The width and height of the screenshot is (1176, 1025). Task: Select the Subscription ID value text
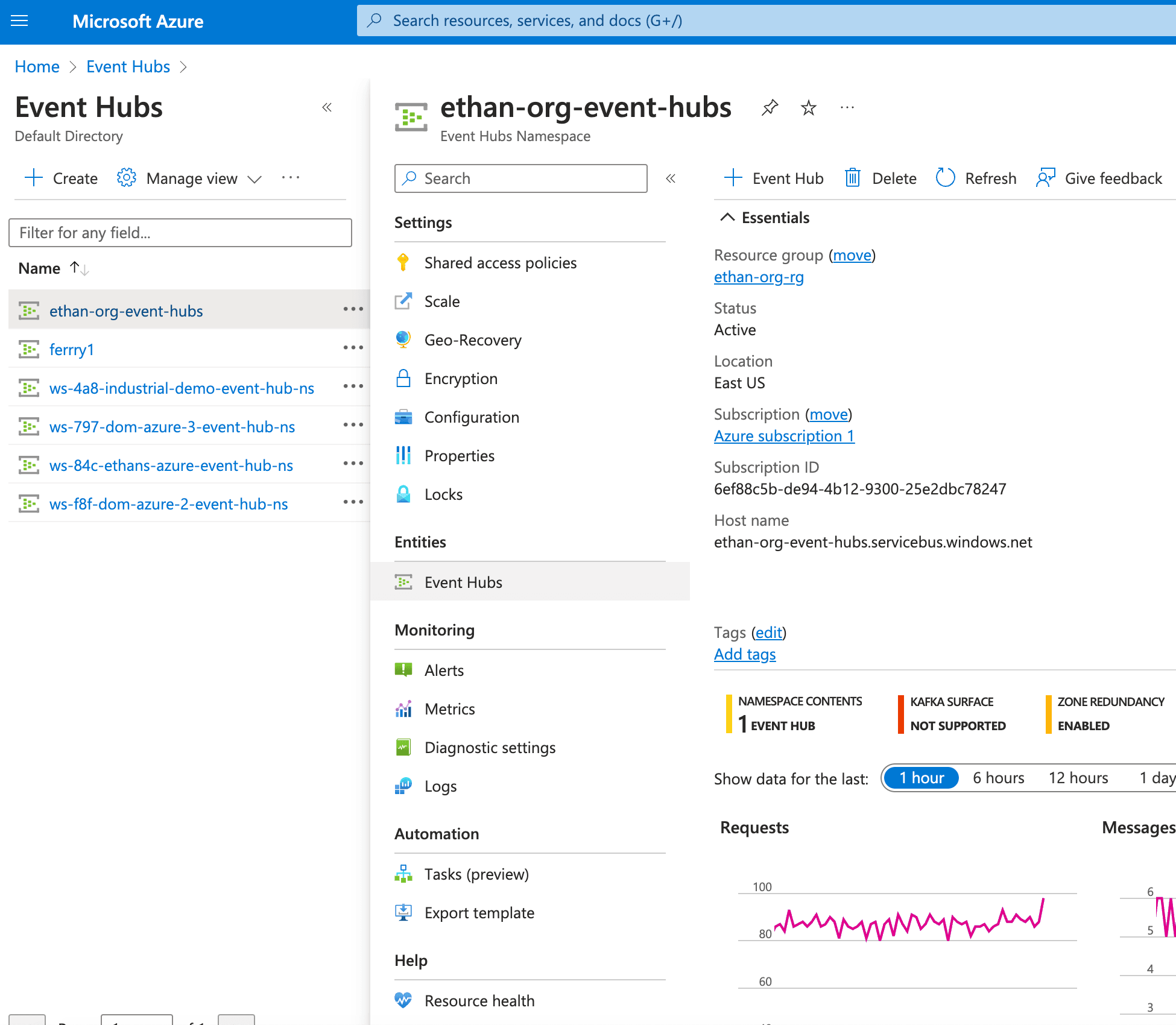[x=860, y=489]
